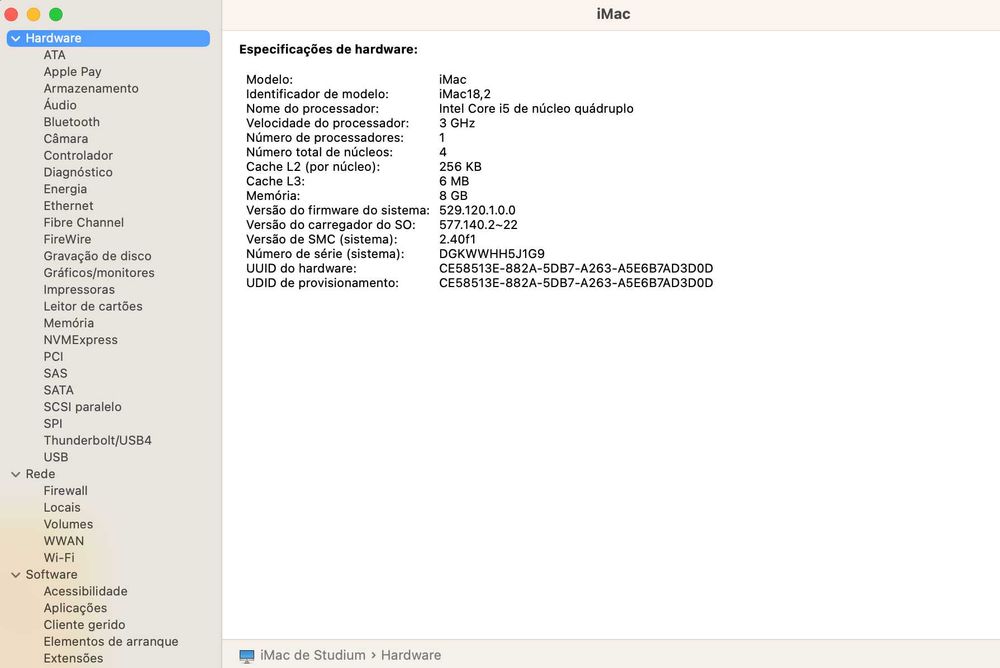Image resolution: width=1000 pixels, height=668 pixels.
Task: Click the serial number DGKWWHH5J1G9
Action: [492, 254]
